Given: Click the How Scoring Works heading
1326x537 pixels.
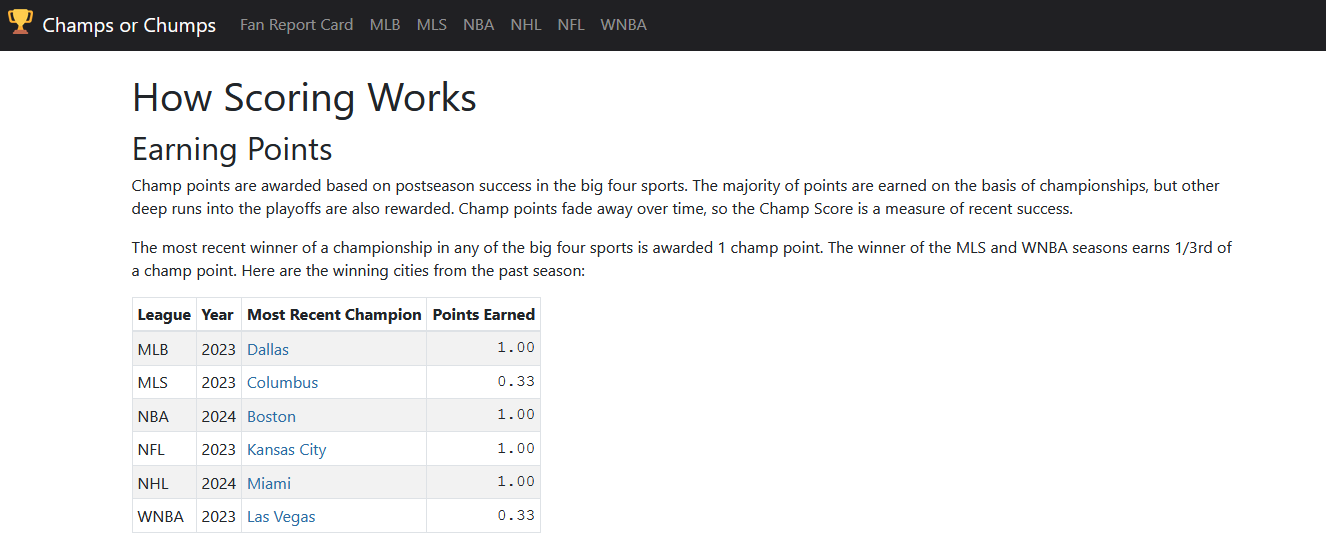Looking at the screenshot, I should click(304, 97).
